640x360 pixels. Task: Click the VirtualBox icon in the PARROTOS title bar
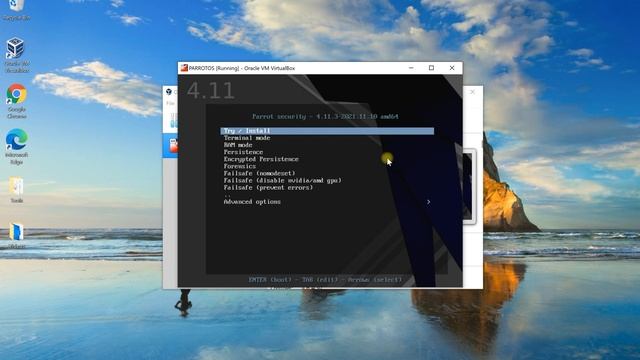point(184,68)
